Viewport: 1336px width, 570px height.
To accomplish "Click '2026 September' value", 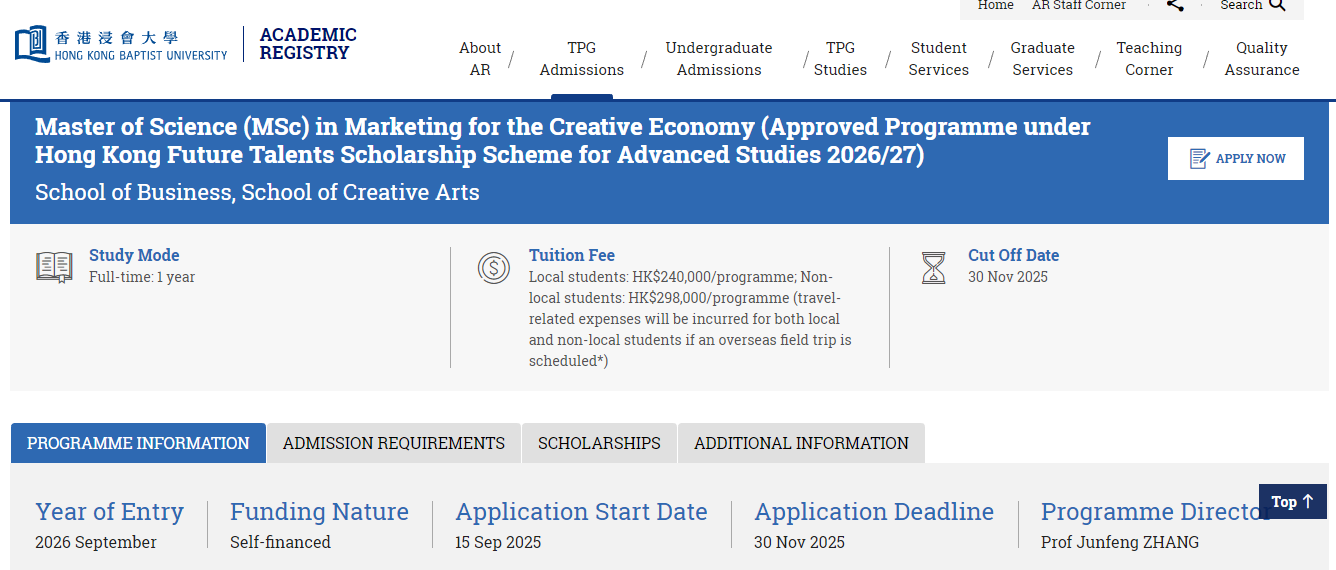I will 96,542.
